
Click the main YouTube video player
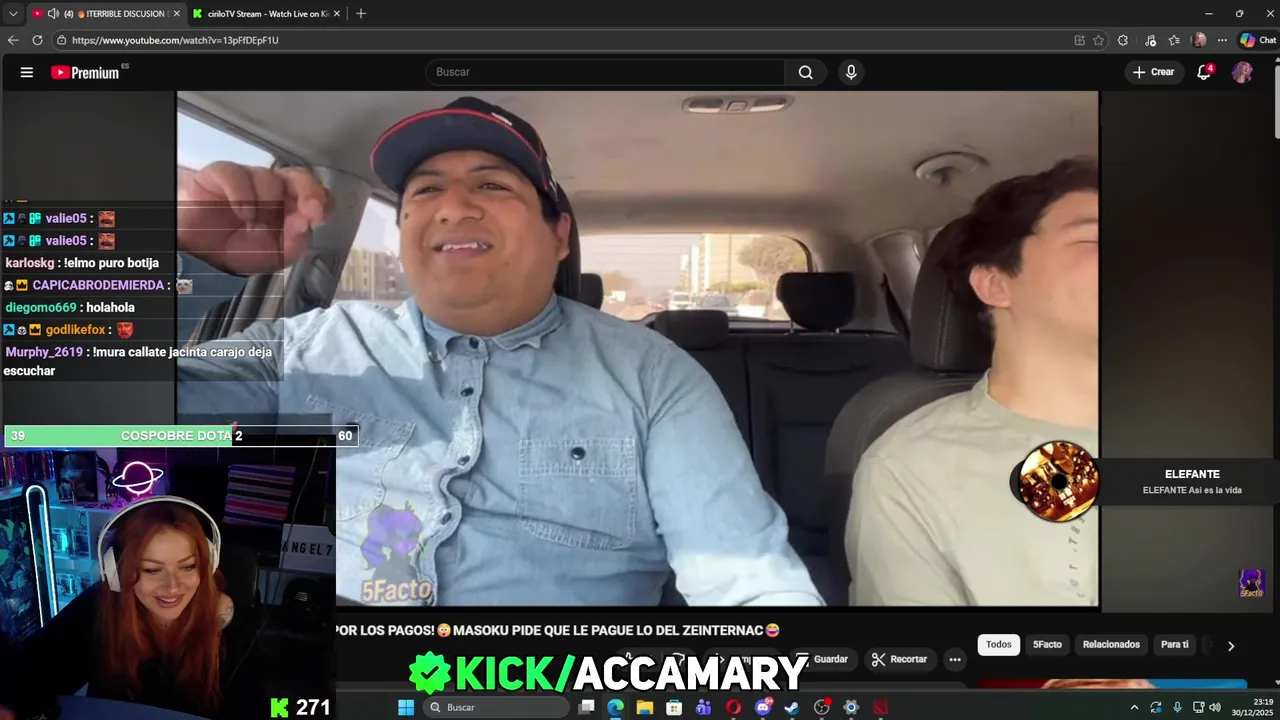coord(638,348)
